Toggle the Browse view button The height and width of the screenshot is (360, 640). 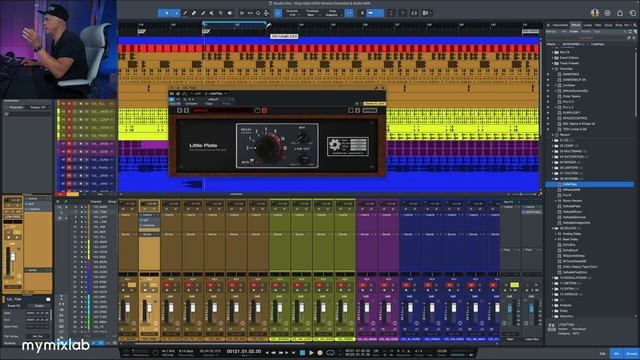coord(631,353)
